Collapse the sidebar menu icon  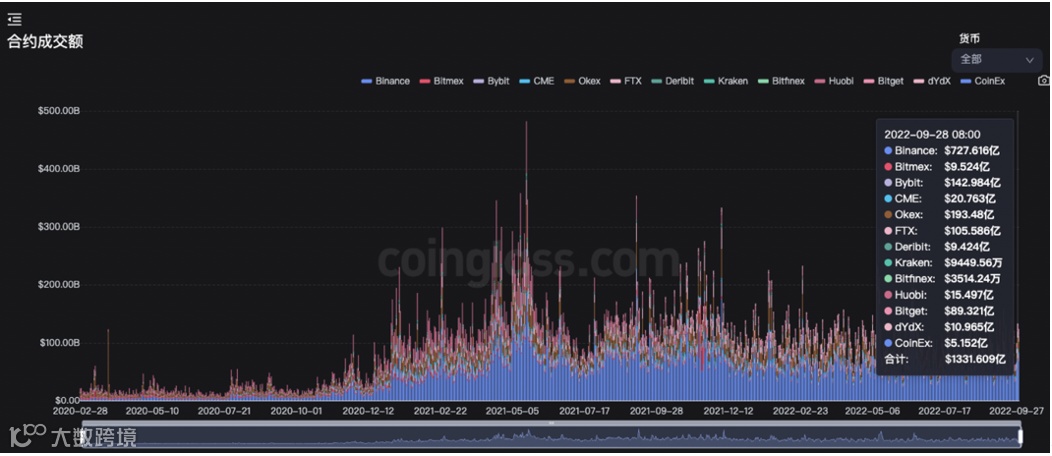14,20
